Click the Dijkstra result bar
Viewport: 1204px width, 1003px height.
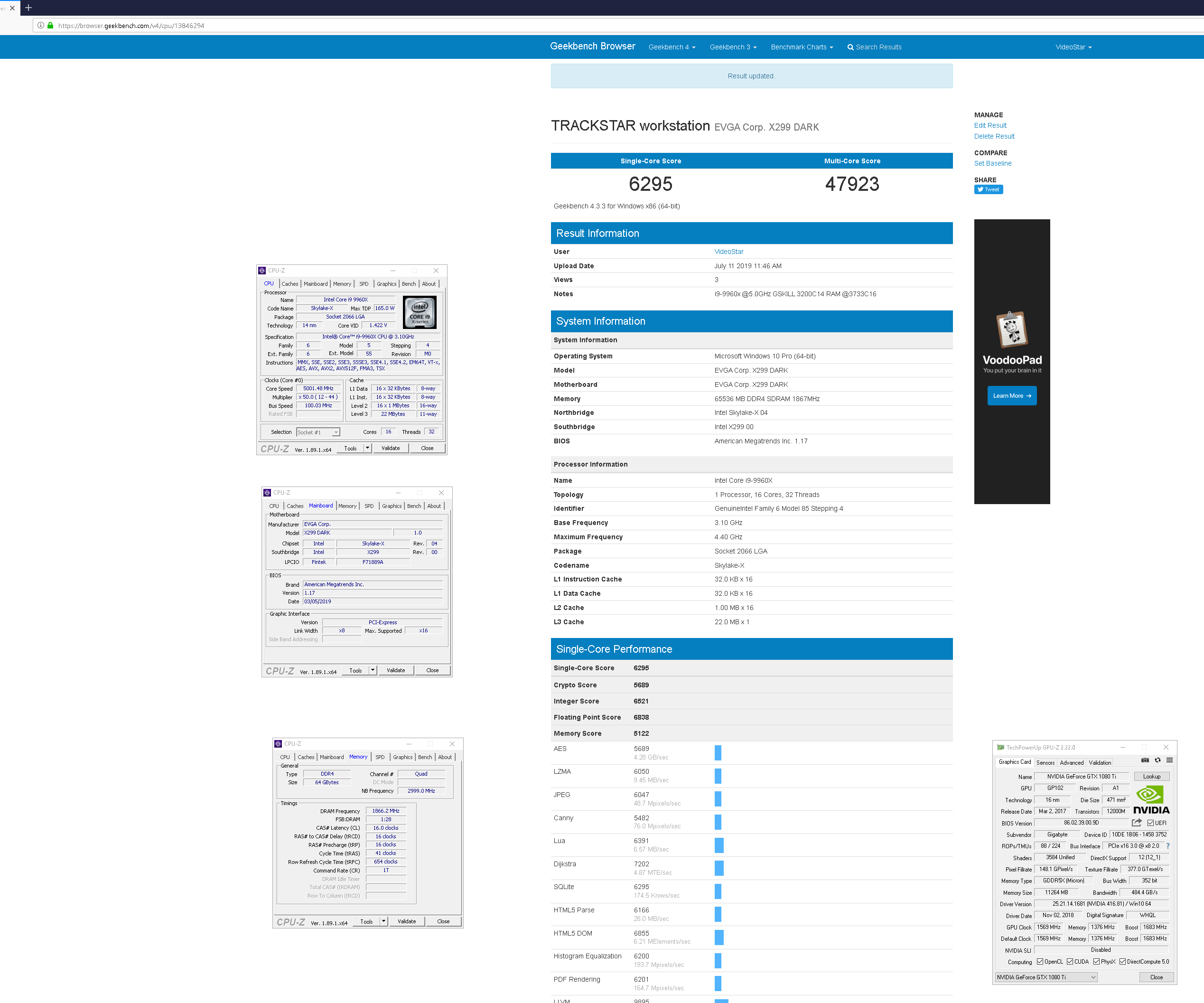coord(719,868)
